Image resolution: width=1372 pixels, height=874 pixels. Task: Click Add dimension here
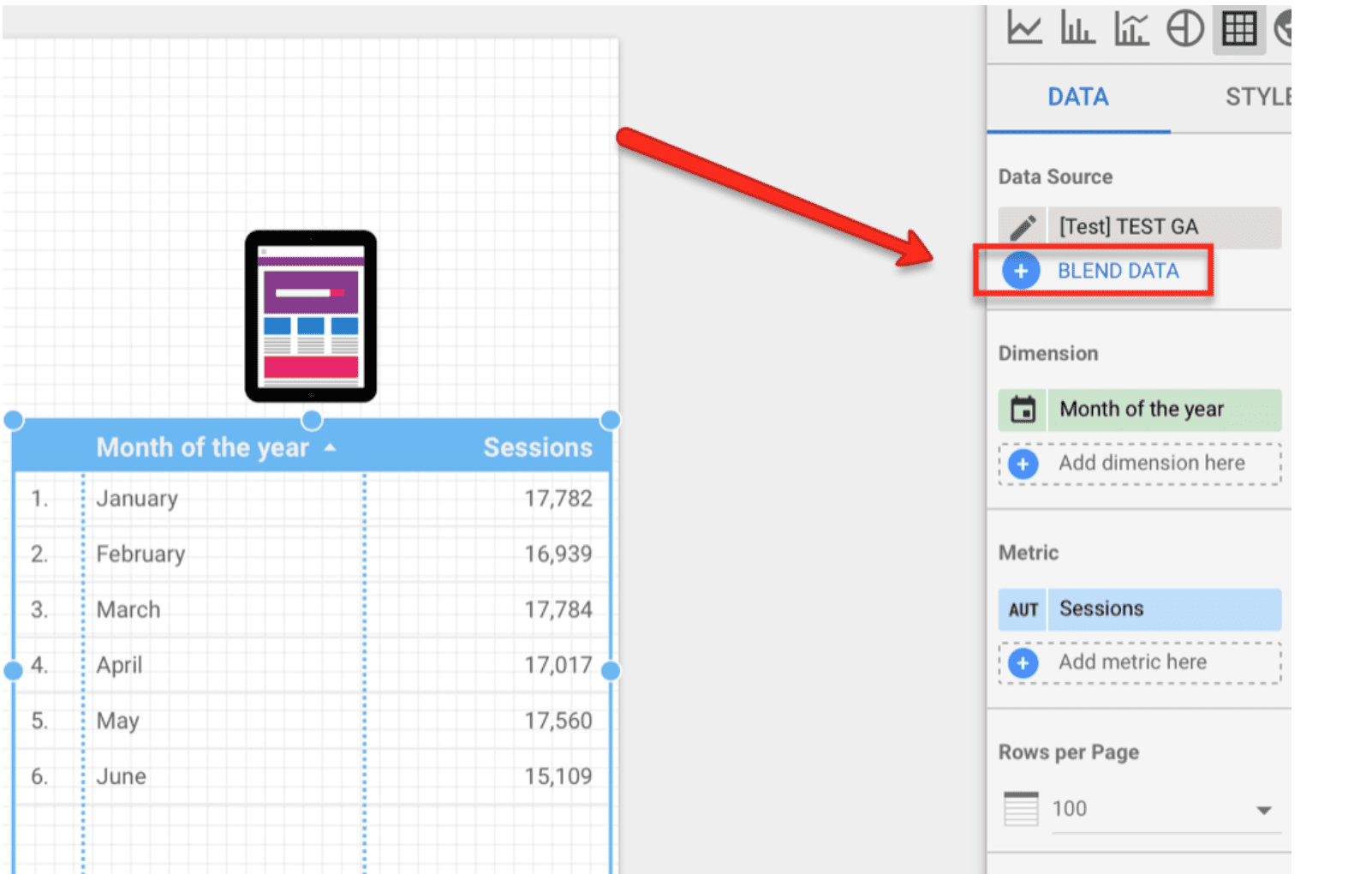point(1150,464)
